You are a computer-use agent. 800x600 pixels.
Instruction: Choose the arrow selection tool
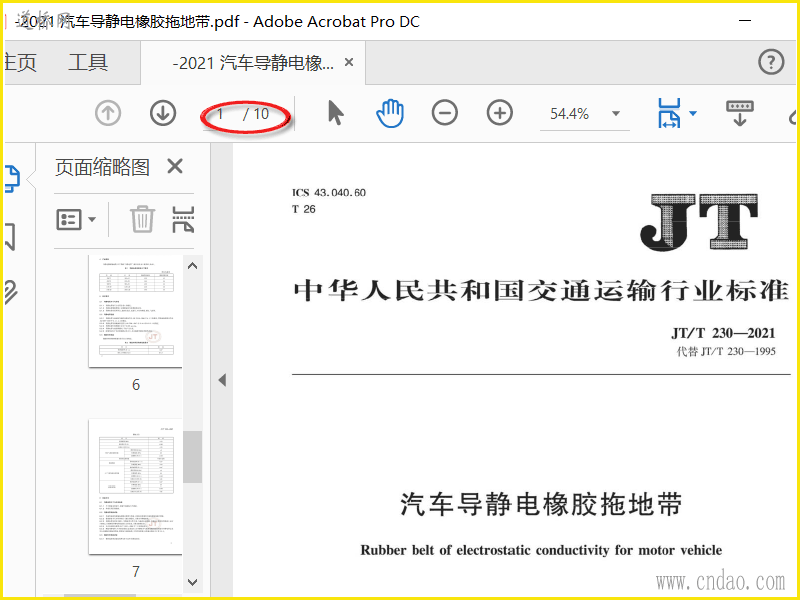335,113
